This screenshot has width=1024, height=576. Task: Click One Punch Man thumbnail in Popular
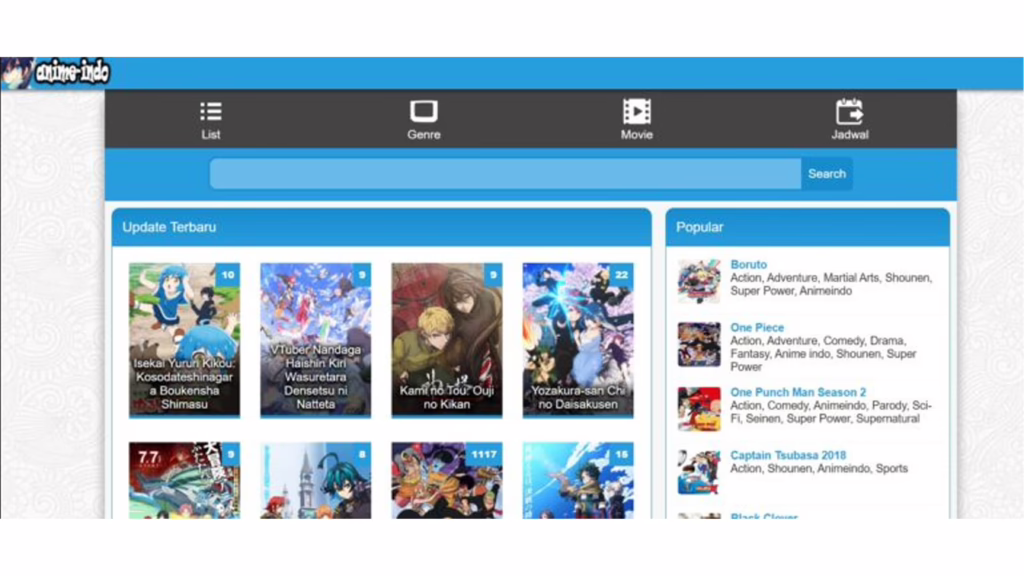tap(699, 409)
